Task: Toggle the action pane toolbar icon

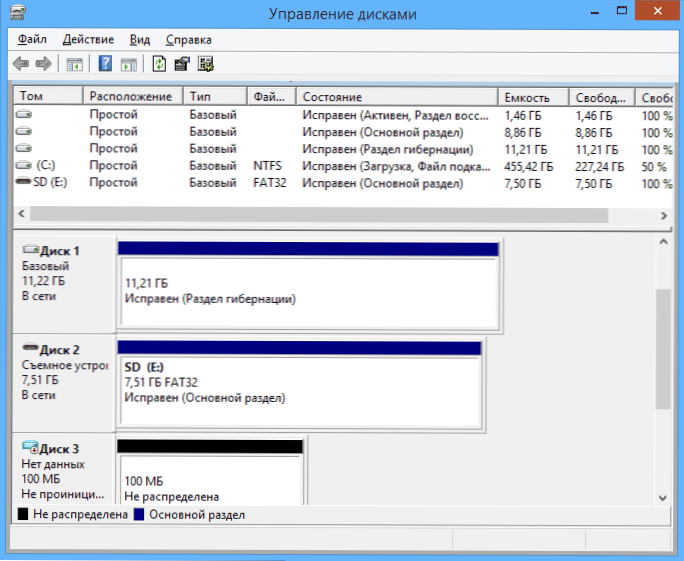Action: 129,65
